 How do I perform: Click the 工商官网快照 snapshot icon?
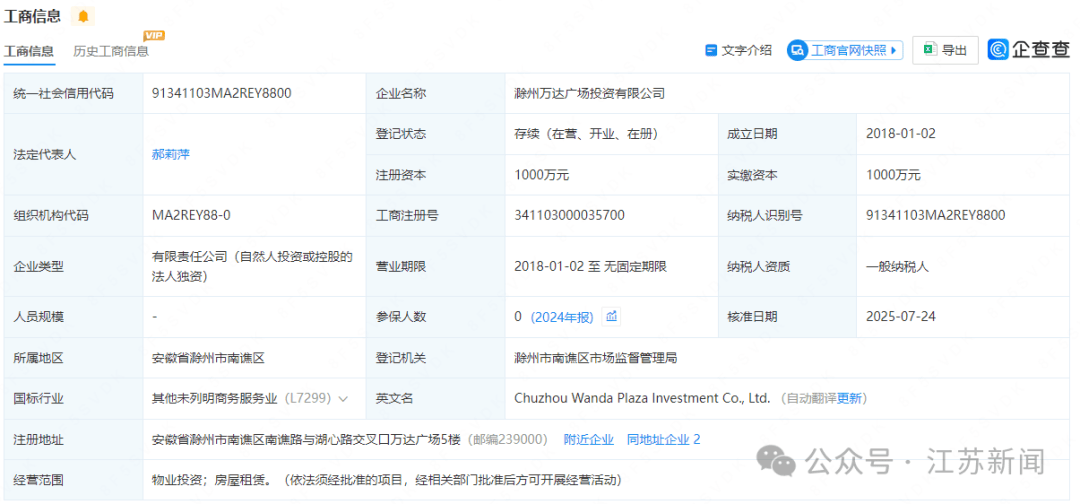tap(798, 50)
